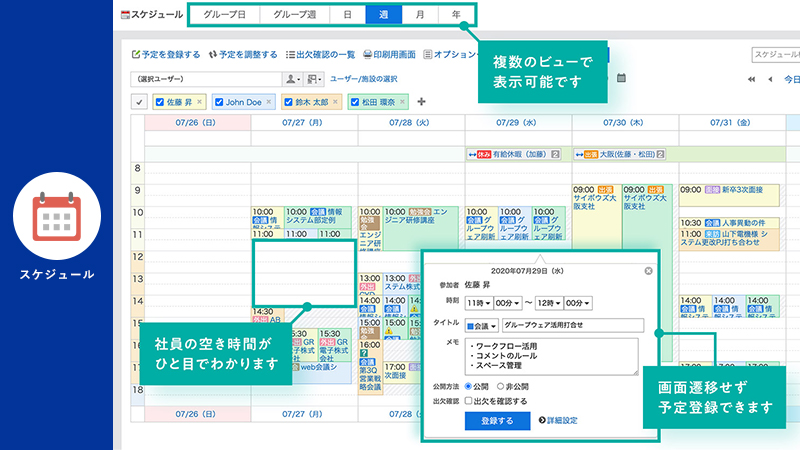Click the title field グループウェア活用打合せ
The width and height of the screenshot is (800, 450).
573,325
